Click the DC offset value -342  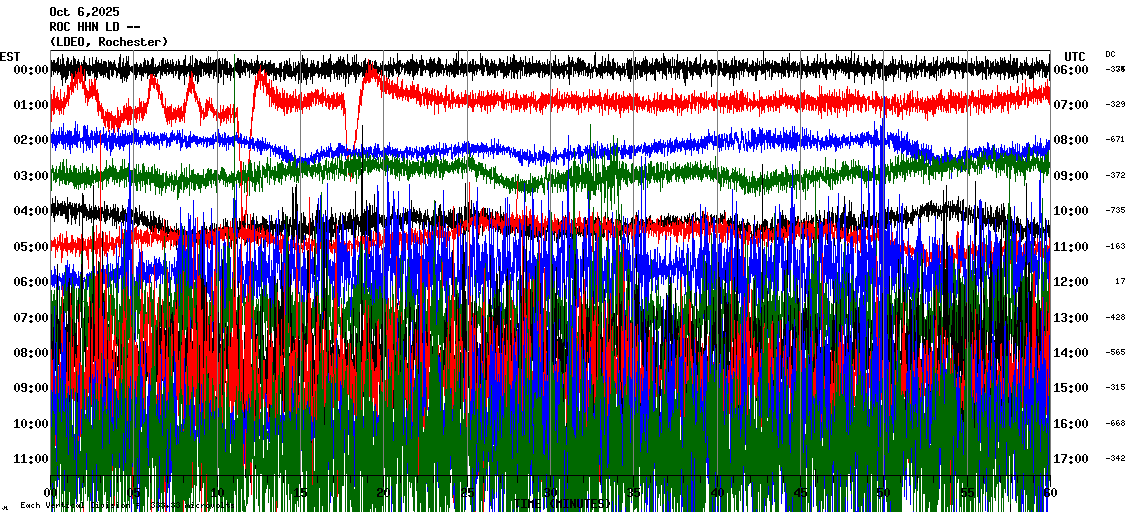(1115, 459)
